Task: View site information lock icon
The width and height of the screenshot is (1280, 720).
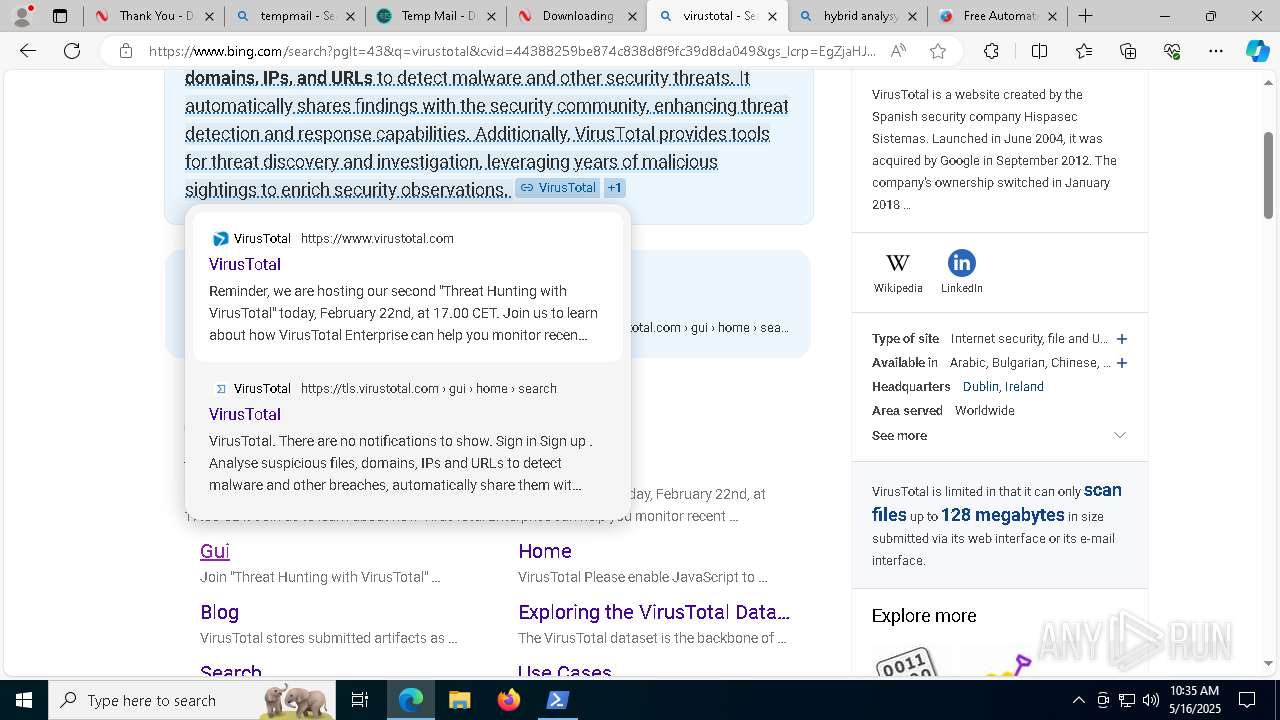Action: click(x=126, y=51)
